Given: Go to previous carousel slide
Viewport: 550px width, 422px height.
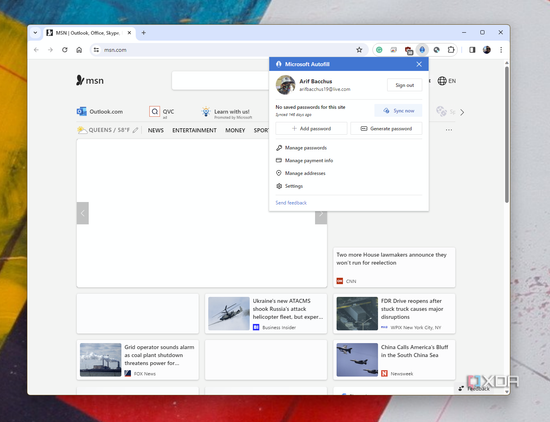Looking at the screenshot, I should pyautogui.click(x=83, y=213).
